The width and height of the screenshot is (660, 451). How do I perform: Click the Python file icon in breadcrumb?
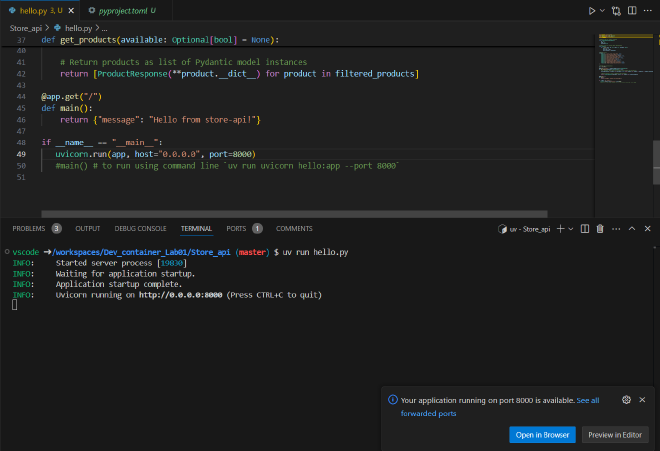pos(57,28)
